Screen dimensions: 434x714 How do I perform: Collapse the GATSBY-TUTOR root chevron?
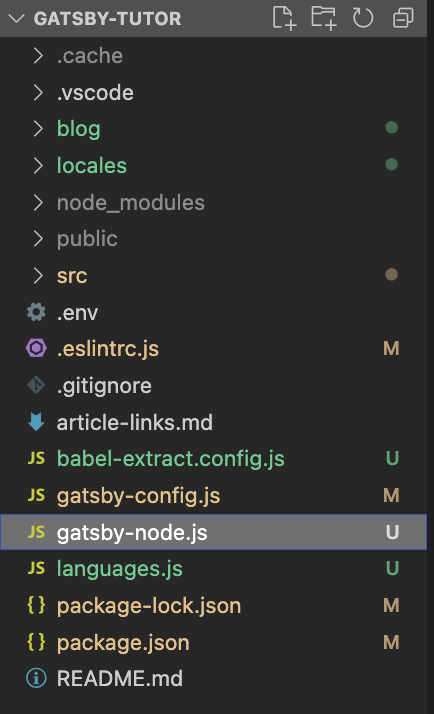coord(17,19)
